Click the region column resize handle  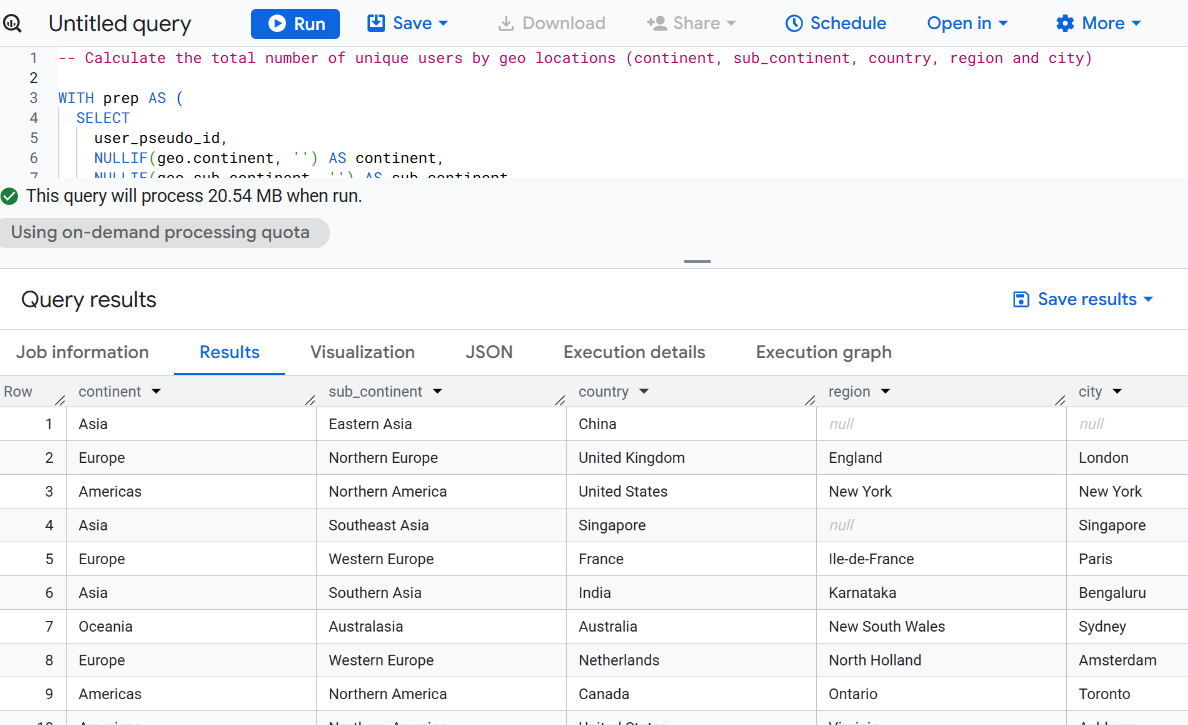click(1060, 400)
